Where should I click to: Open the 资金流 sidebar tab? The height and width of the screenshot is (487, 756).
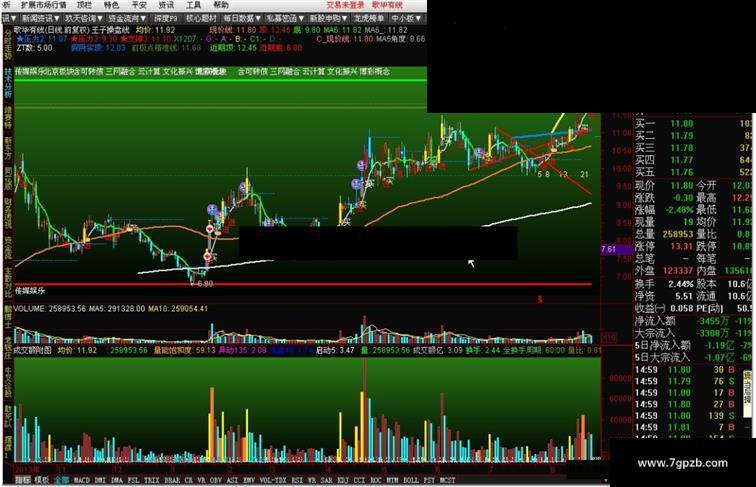pos(8,247)
